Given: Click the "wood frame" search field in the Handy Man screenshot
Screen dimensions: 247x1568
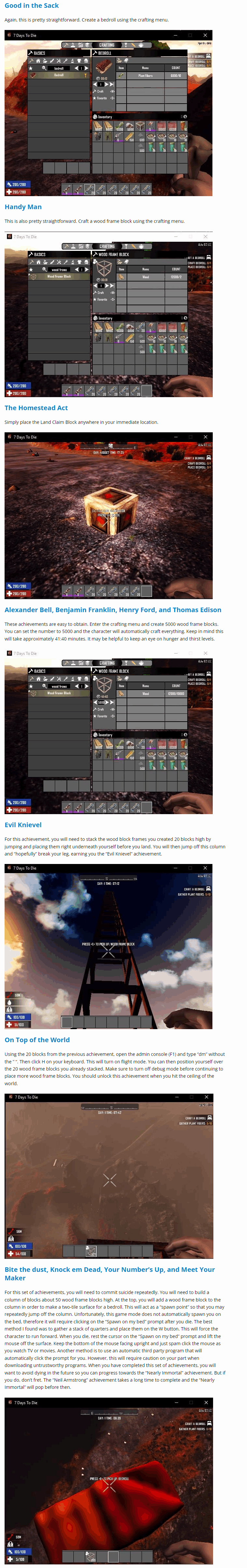Looking at the screenshot, I should 60,270.
